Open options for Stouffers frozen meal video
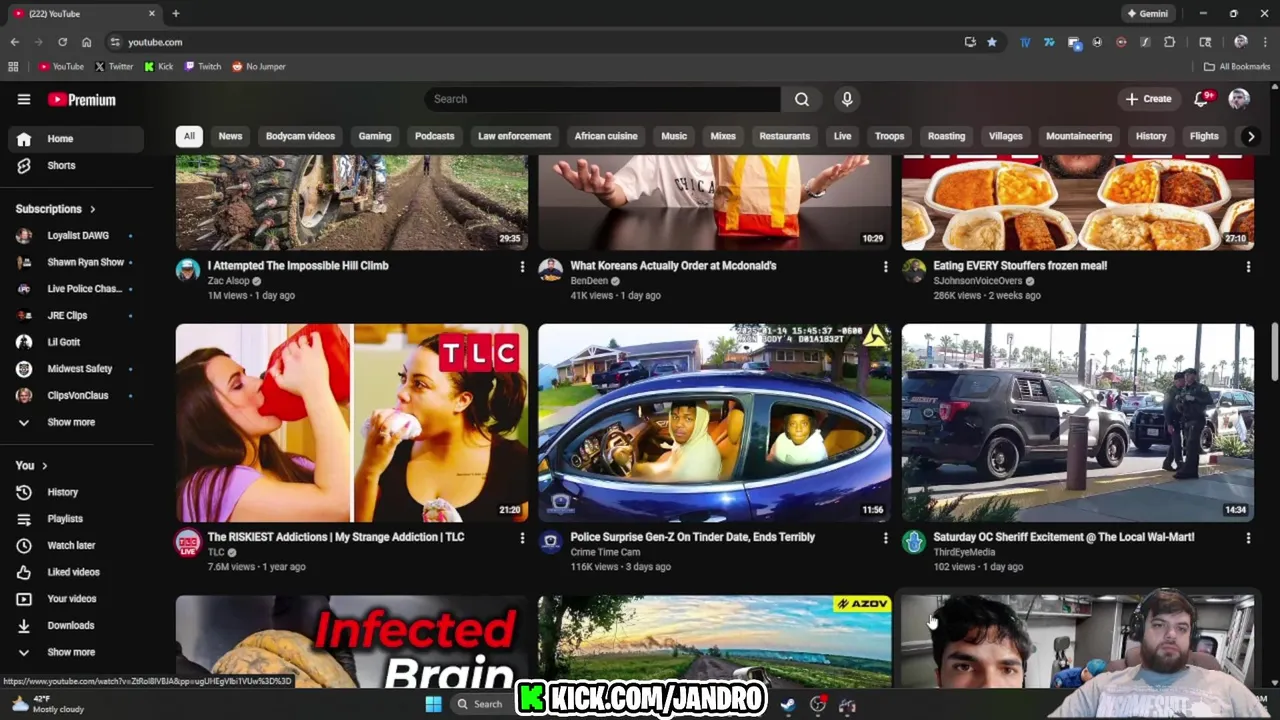The width and height of the screenshot is (1280, 720). (x=1248, y=267)
